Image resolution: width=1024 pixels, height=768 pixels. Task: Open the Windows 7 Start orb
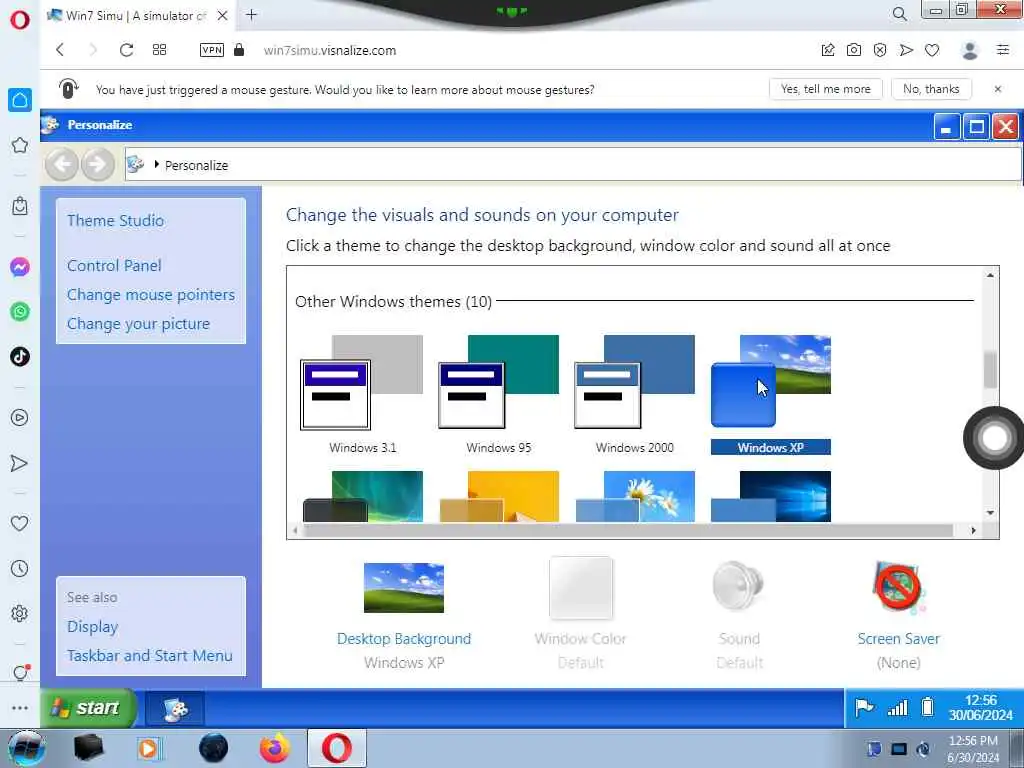(x=26, y=748)
